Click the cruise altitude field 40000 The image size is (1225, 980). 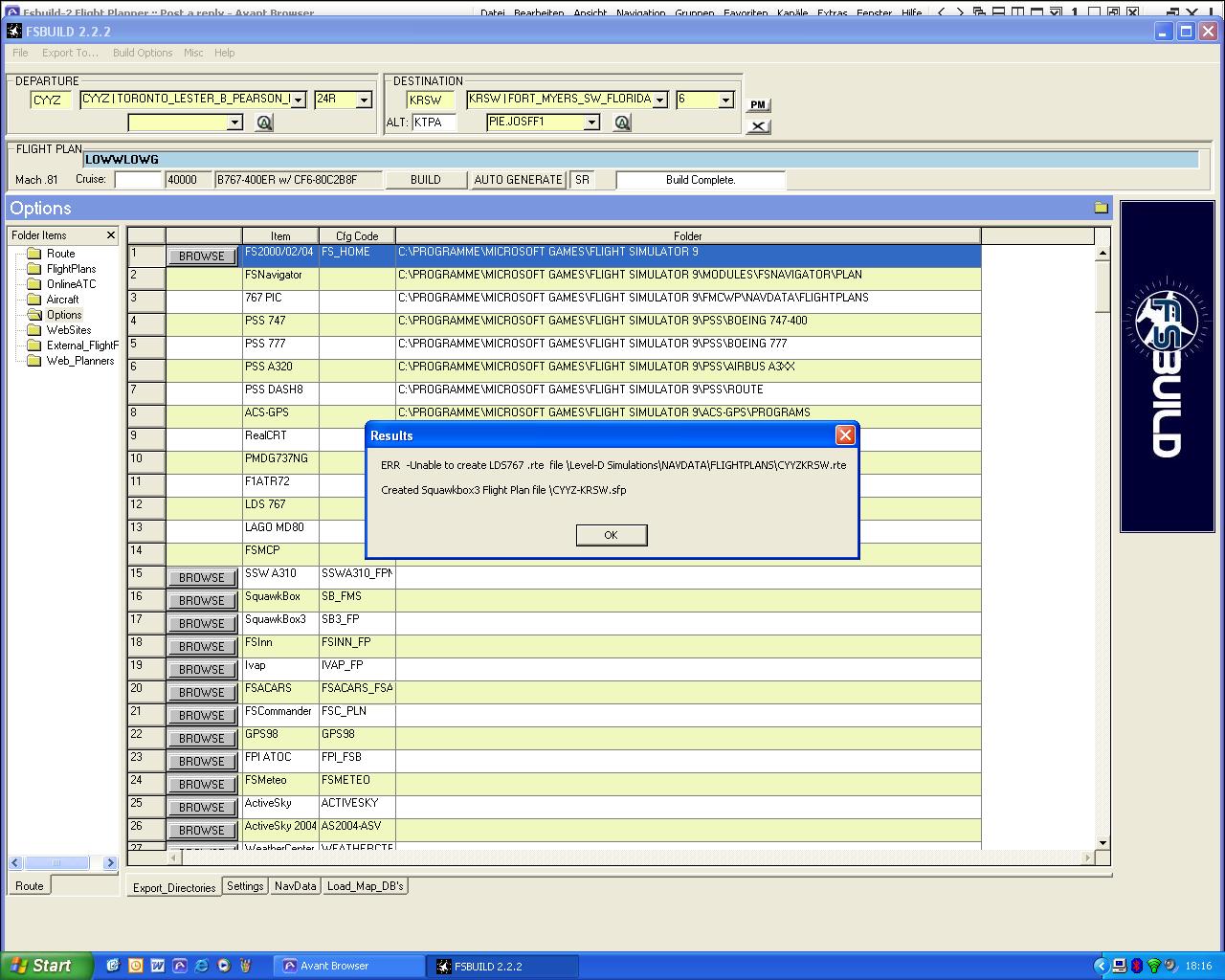189,180
